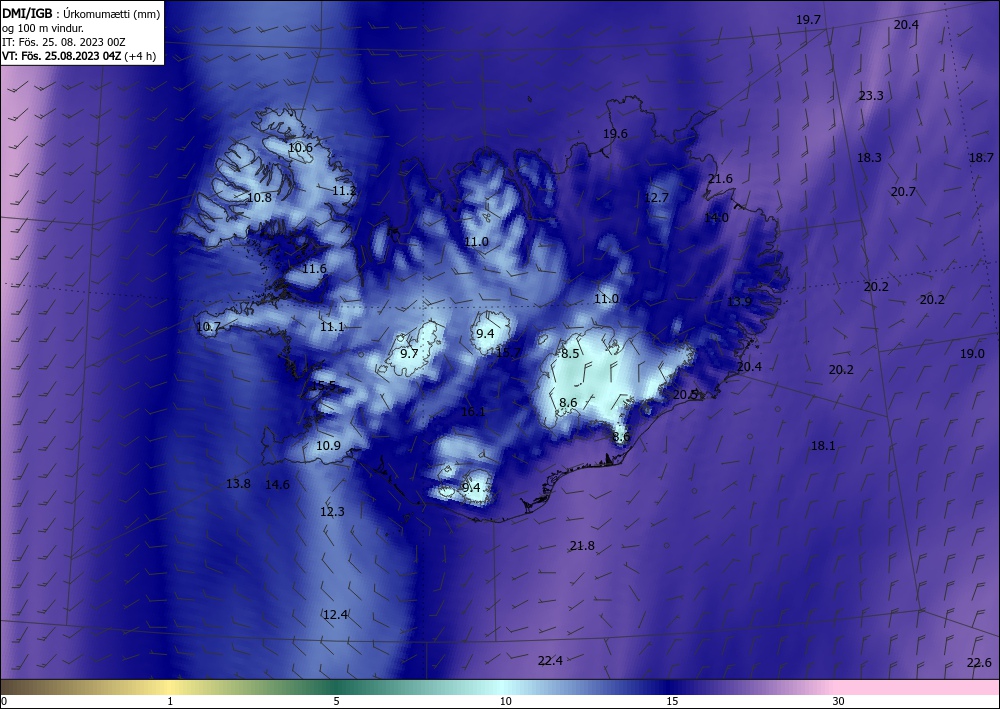Click the 13.9 value on the map
The height and width of the screenshot is (709, 1000).
coord(739,302)
